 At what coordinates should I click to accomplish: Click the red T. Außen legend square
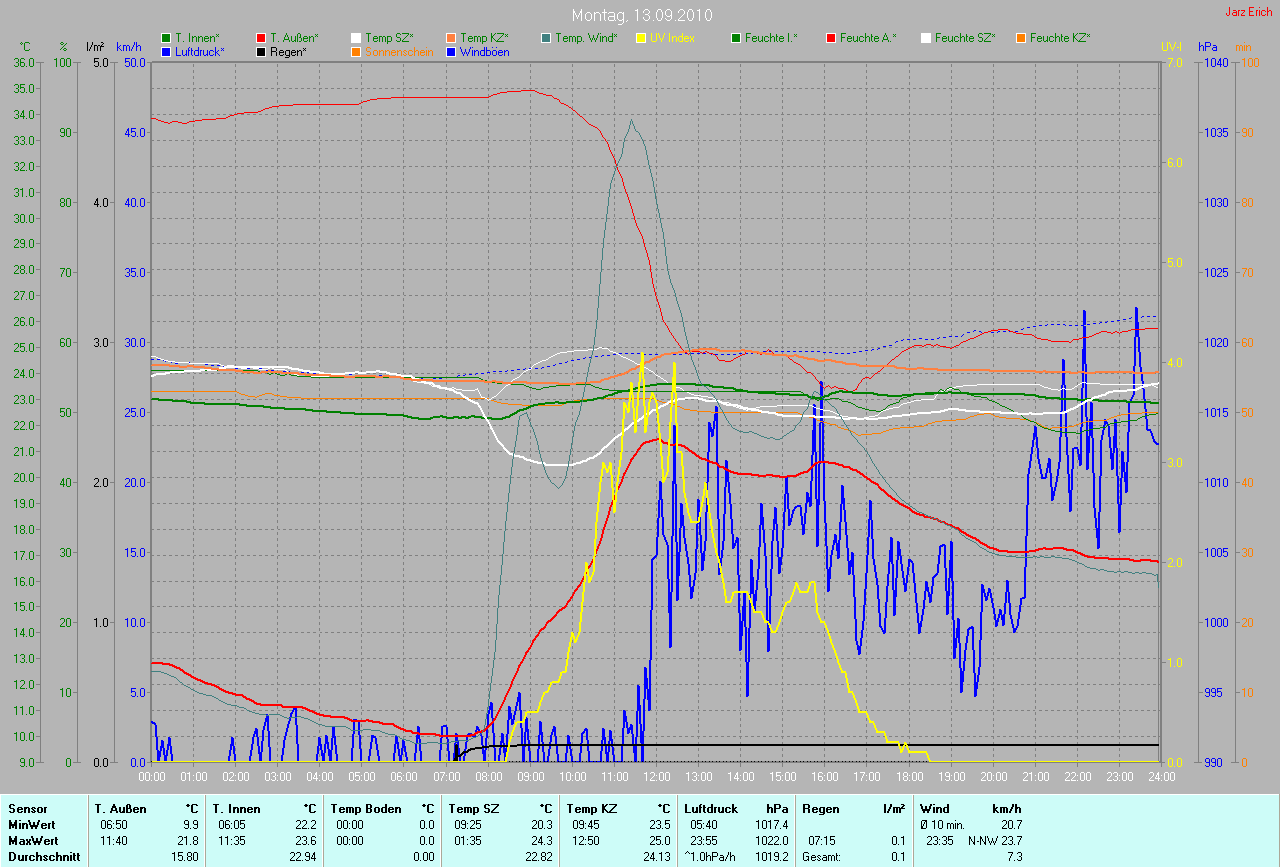coord(261,38)
